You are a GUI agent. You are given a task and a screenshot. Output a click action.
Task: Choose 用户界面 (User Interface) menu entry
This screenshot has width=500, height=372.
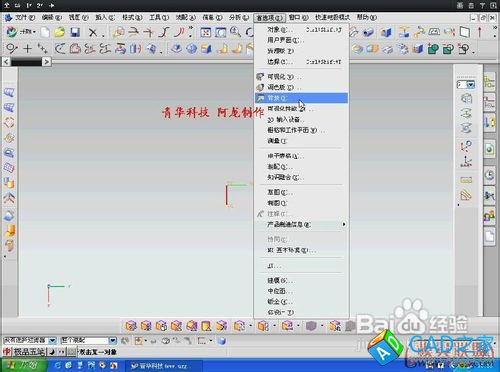coord(301,40)
